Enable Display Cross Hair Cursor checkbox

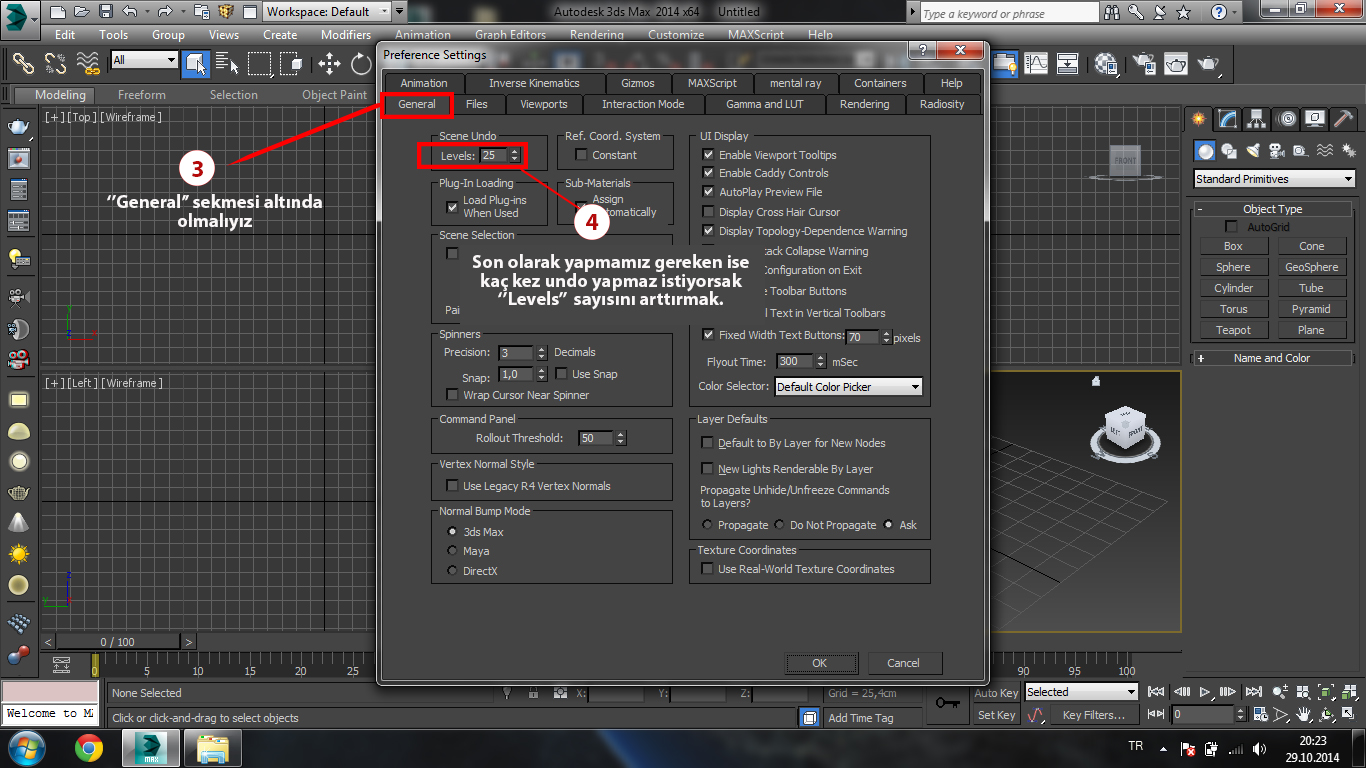708,212
